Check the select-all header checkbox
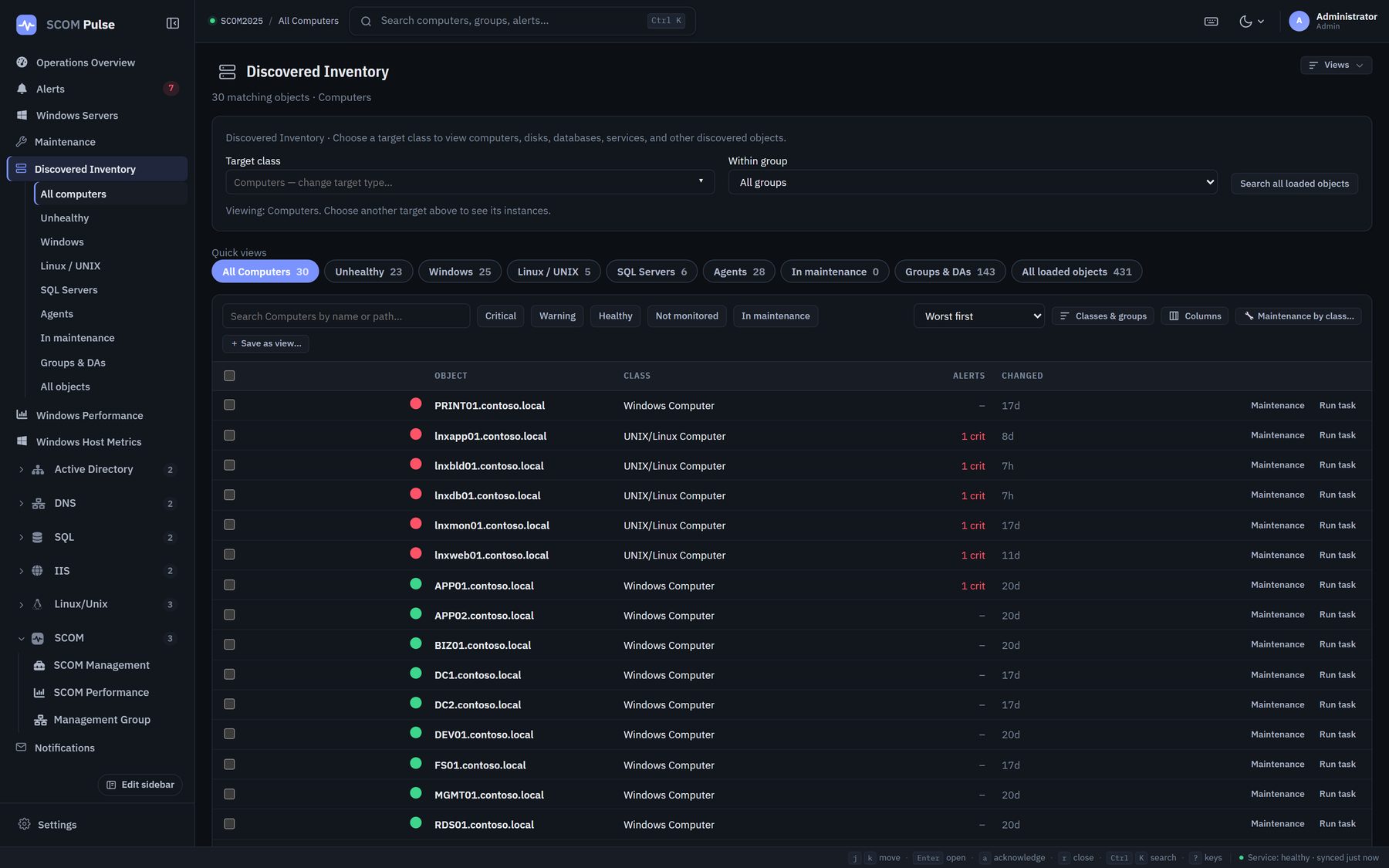The height and width of the screenshot is (868, 1389). [229, 376]
